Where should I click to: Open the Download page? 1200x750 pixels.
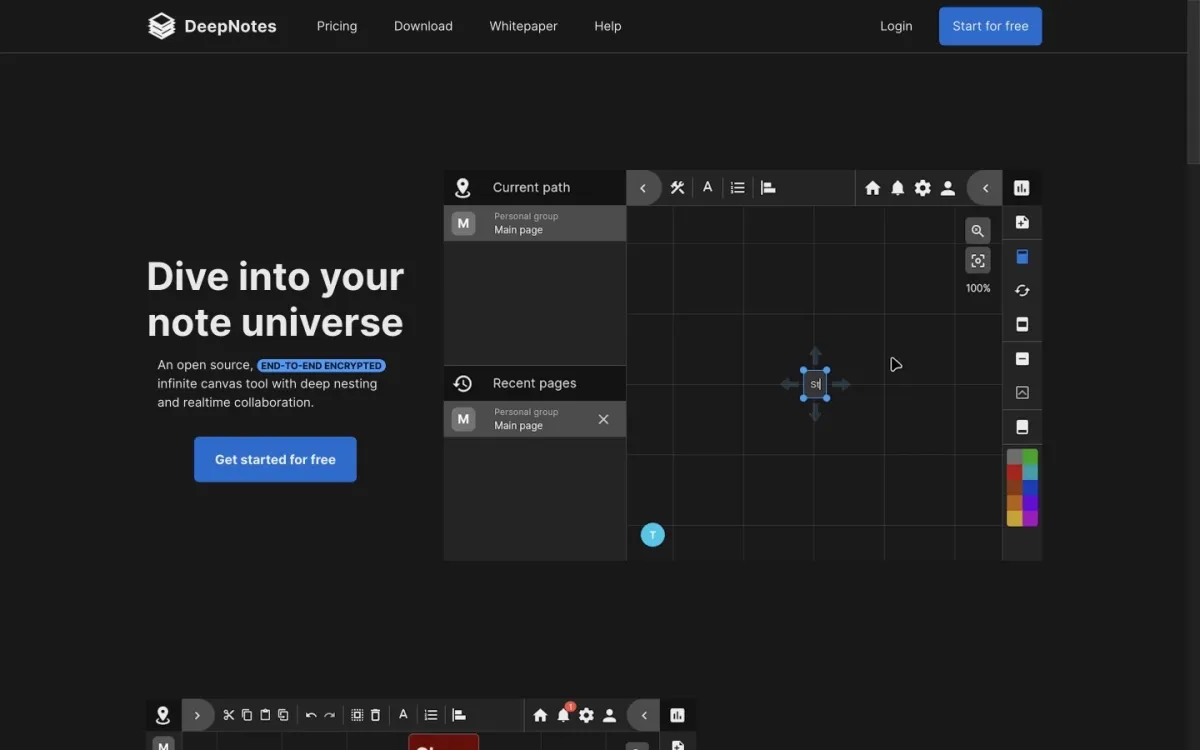(x=423, y=26)
